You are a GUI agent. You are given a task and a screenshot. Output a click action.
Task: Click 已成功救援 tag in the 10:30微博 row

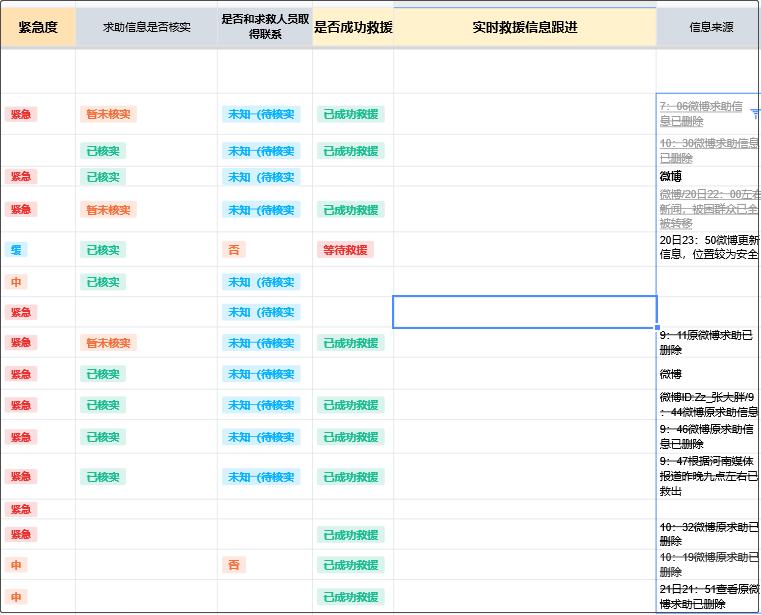click(x=351, y=151)
